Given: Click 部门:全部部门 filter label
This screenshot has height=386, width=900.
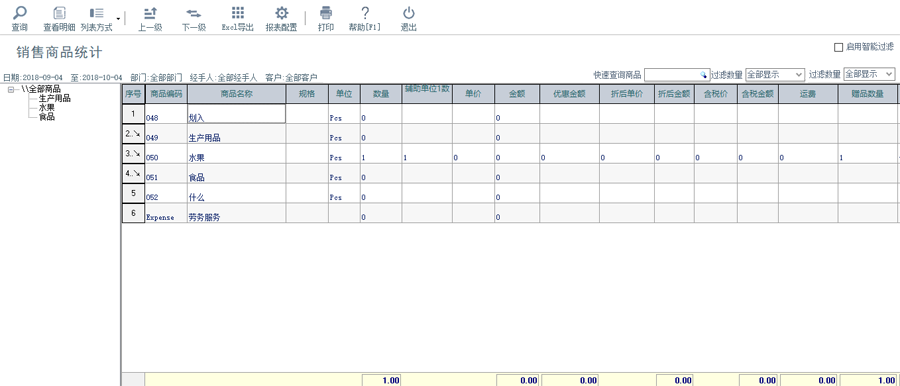Looking at the screenshot, I should (x=157, y=77).
